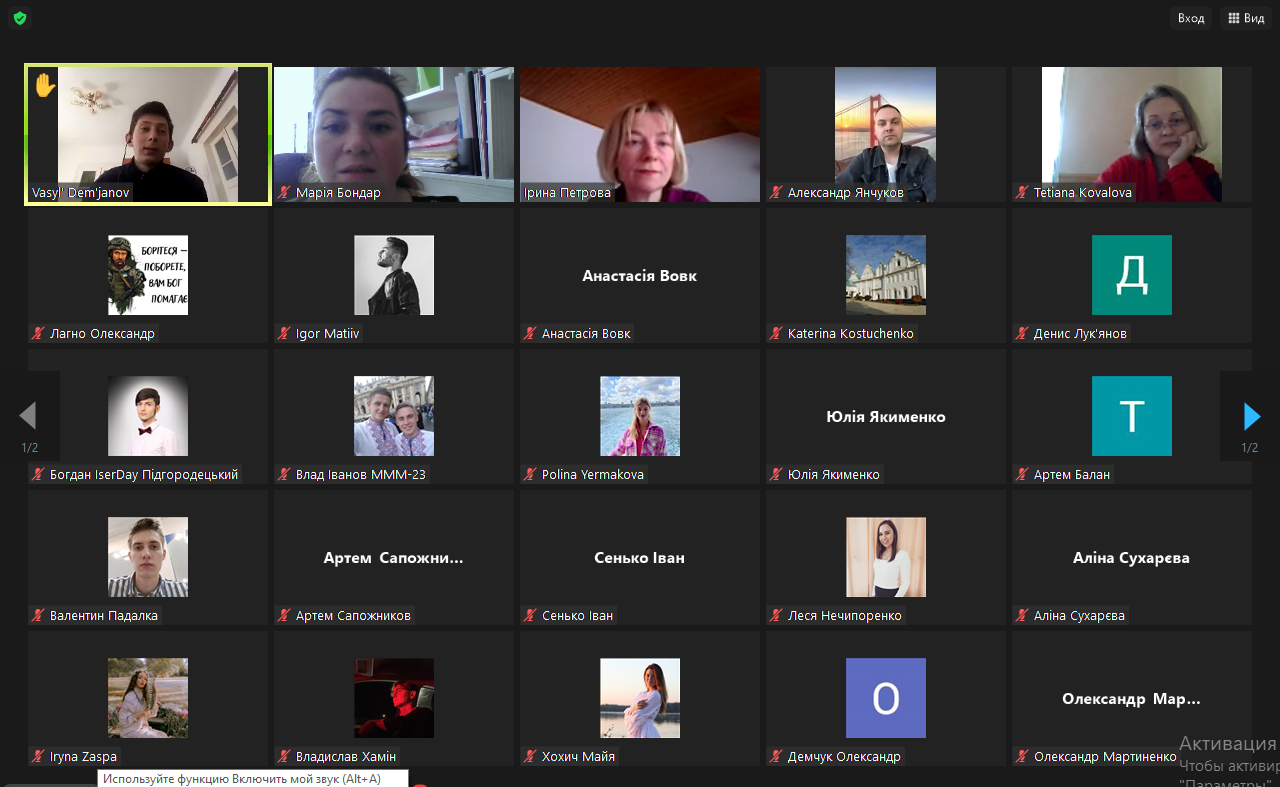This screenshot has height=787, width=1280.
Task: Open the Вид view layout menu
Action: point(1246,18)
